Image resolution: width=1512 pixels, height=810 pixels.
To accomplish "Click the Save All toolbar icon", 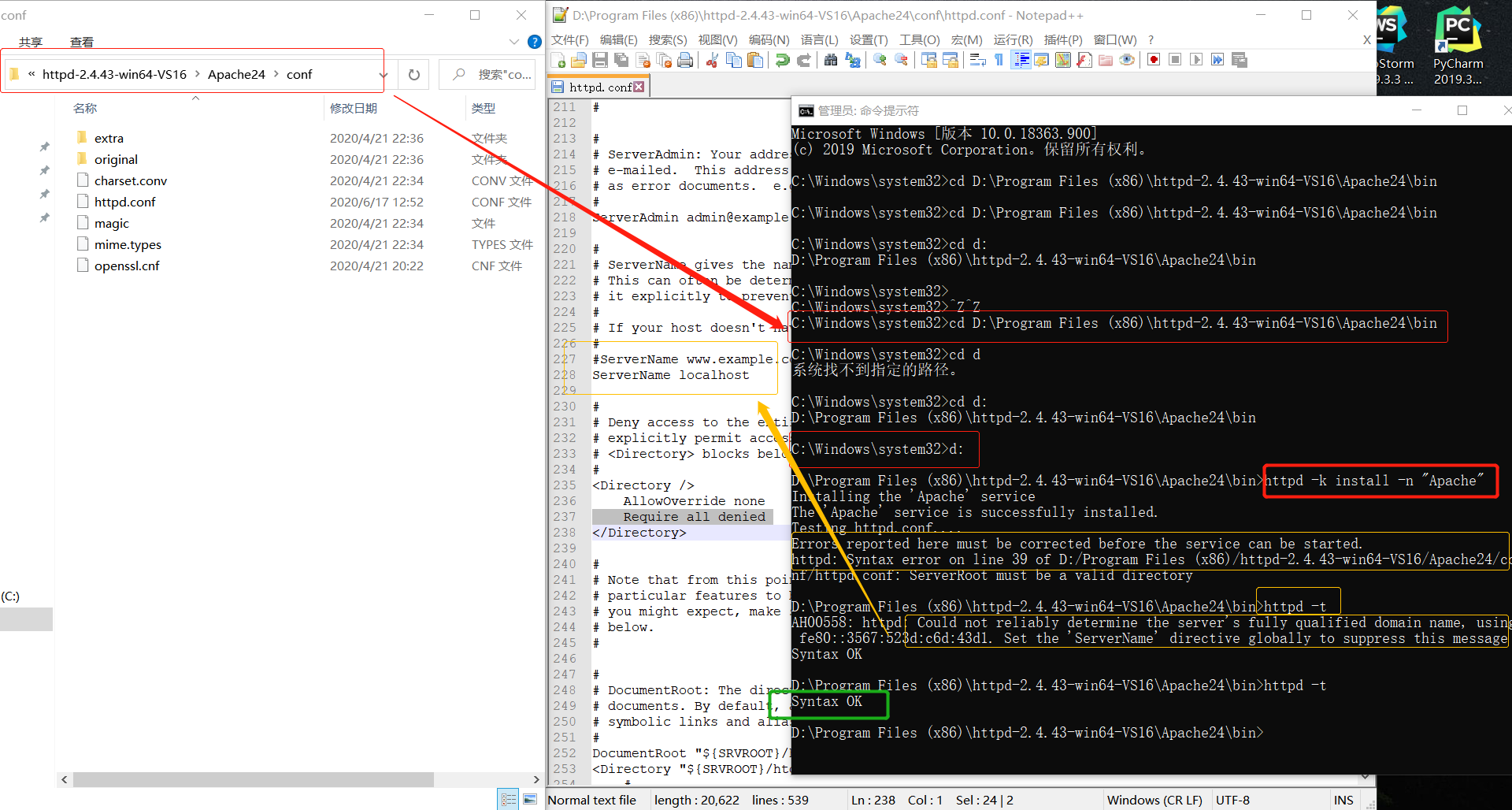I will 621,60.
